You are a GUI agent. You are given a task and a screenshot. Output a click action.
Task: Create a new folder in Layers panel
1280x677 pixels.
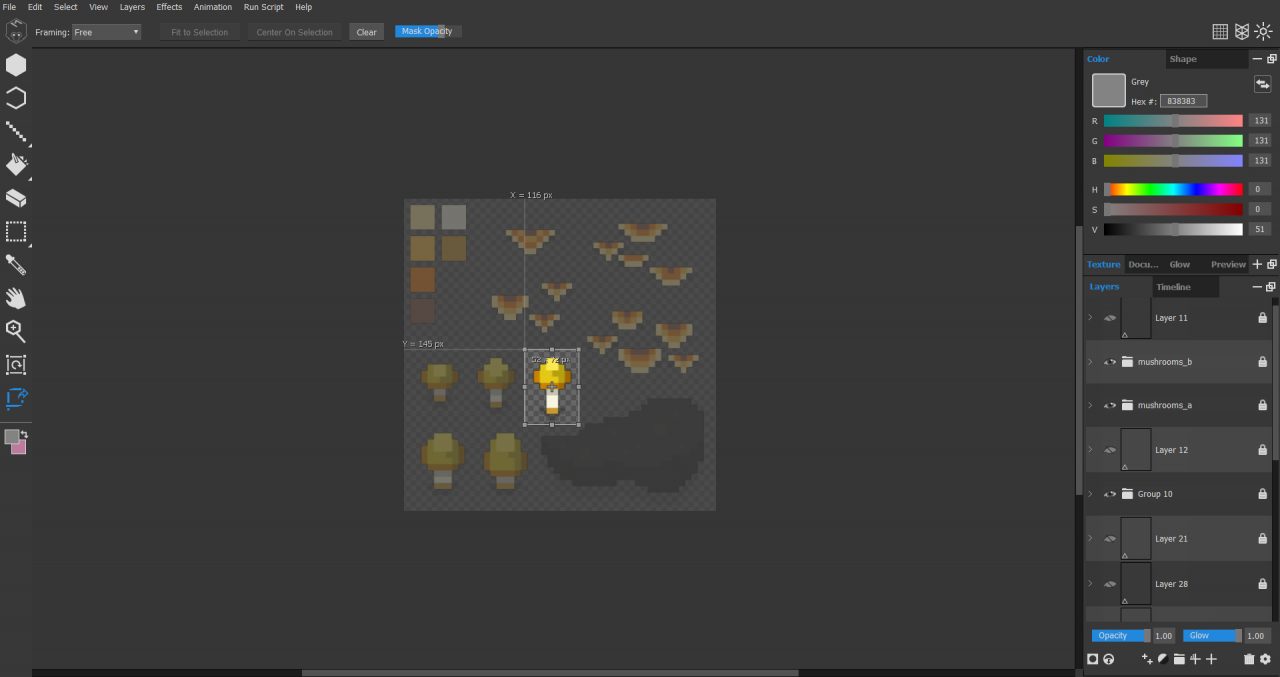point(1178,659)
